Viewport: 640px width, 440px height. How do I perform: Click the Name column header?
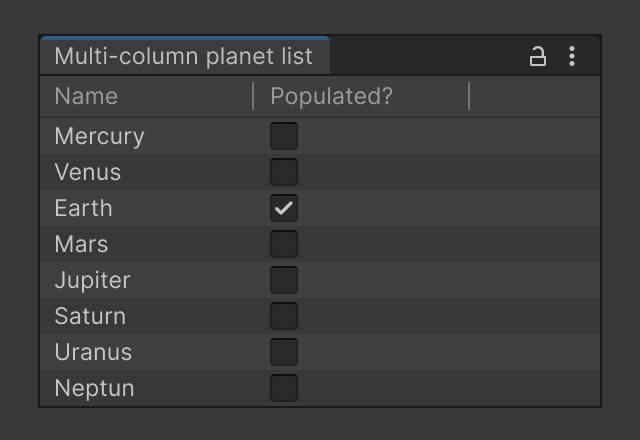(147, 96)
